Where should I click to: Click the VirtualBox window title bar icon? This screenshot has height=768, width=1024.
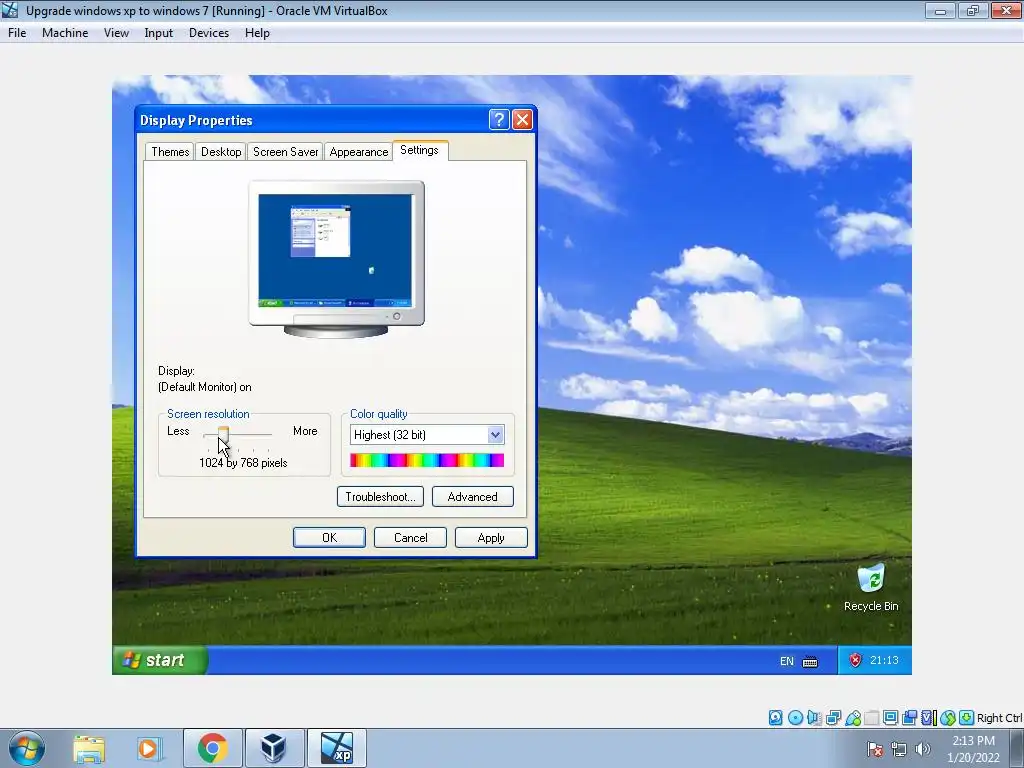point(10,10)
